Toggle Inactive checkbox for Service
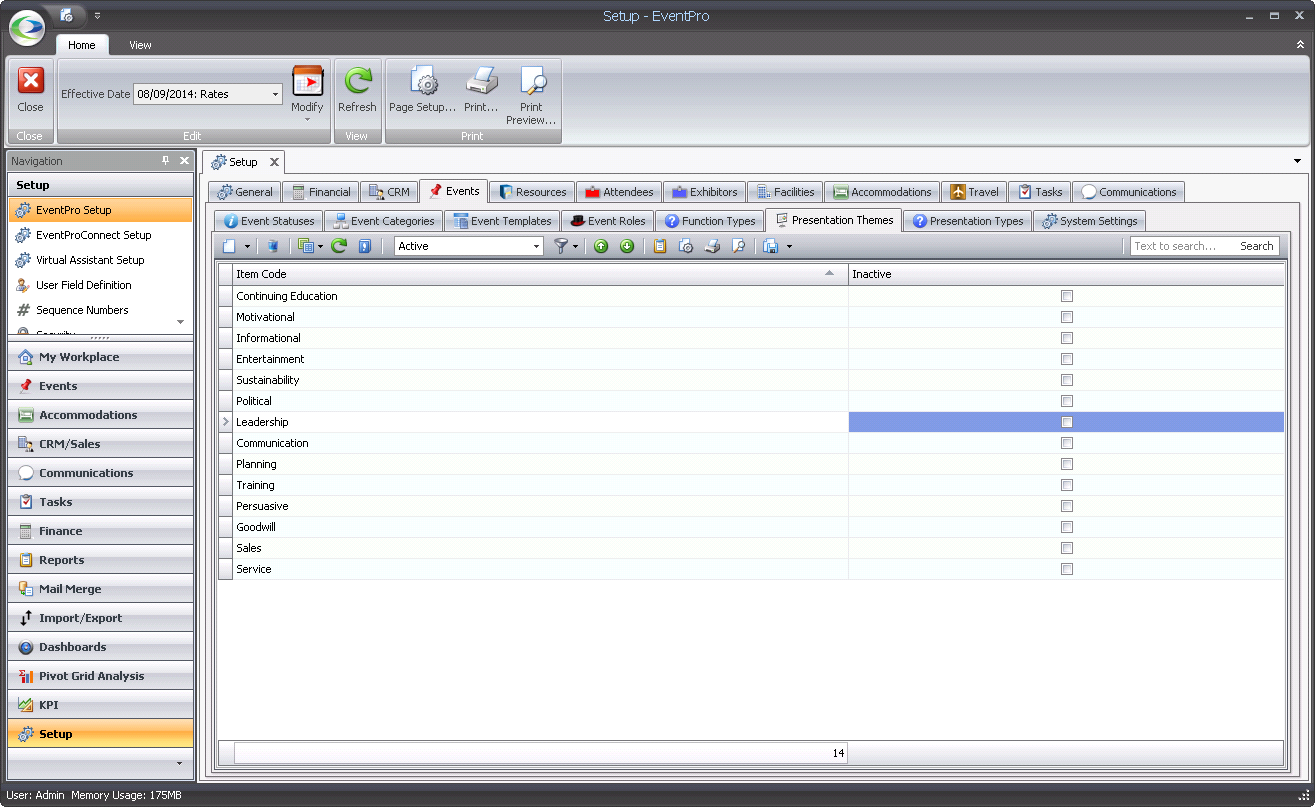The image size is (1315, 807). pos(1067,569)
